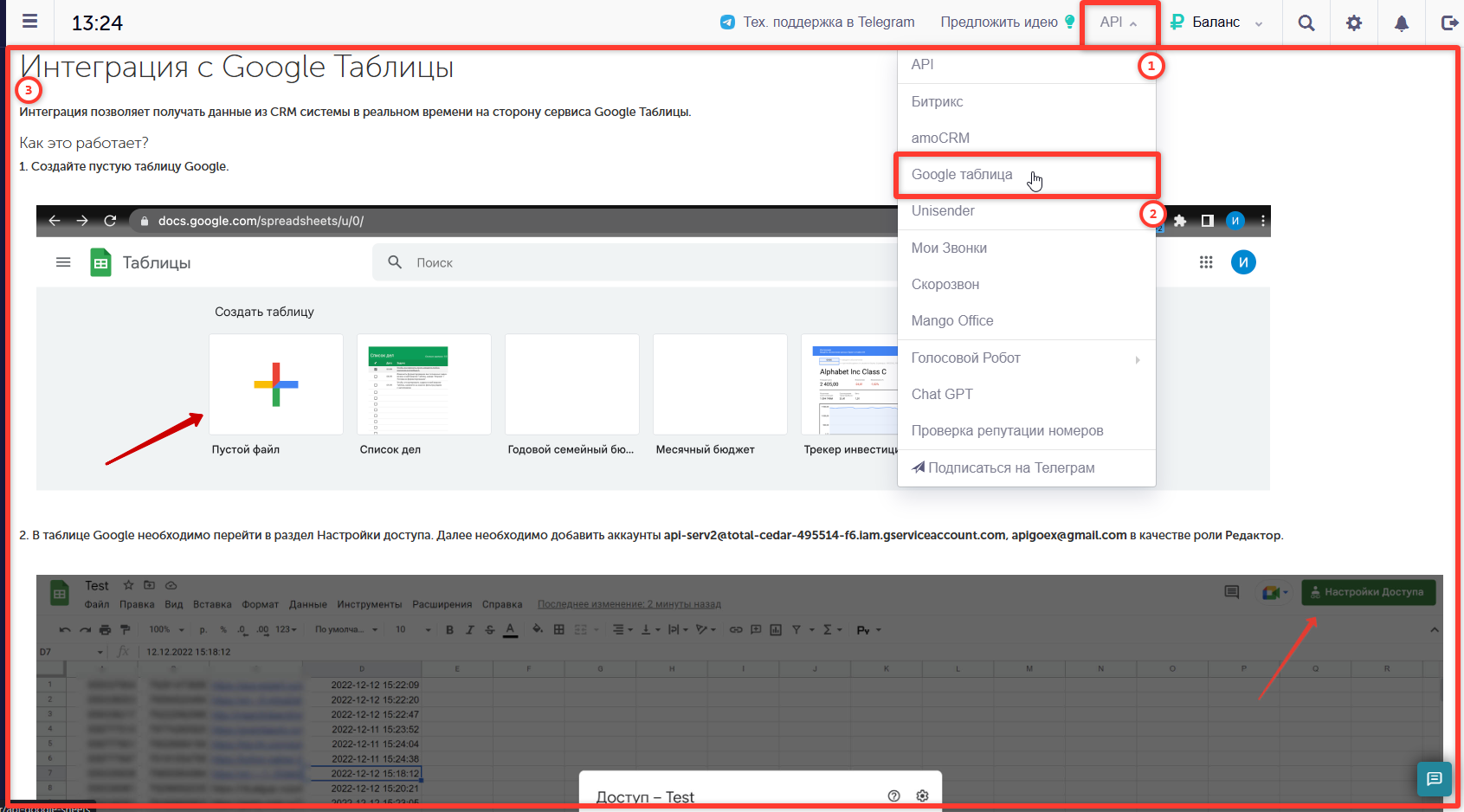Image resolution: width=1464 pixels, height=812 pixels.
Task: Click the blue И account avatar
Action: (x=1243, y=262)
